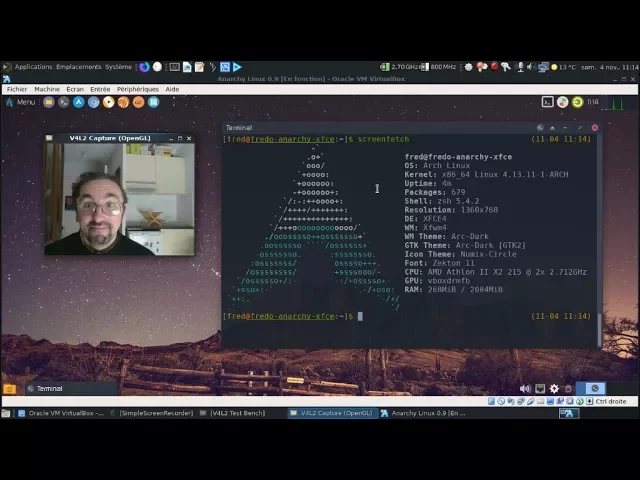This screenshot has width=640, height=480.
Task: Click the date and clock in host panel
Action: pos(610,67)
